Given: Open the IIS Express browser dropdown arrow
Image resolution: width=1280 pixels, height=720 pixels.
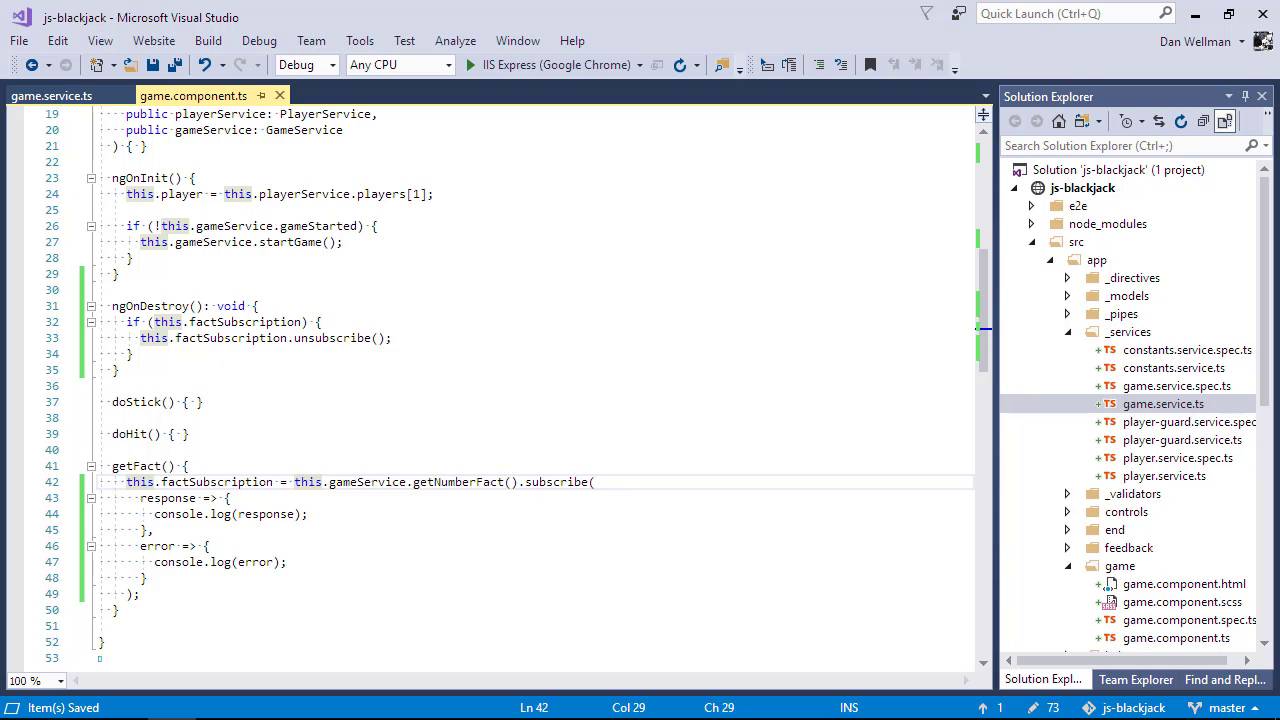Looking at the screenshot, I should [640, 65].
